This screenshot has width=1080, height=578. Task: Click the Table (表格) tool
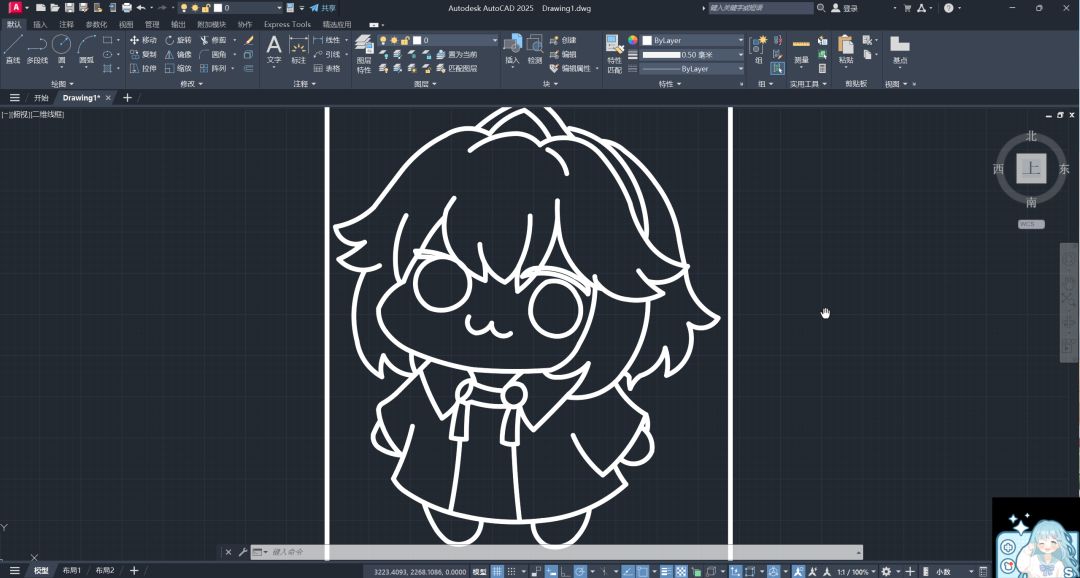coord(327,68)
